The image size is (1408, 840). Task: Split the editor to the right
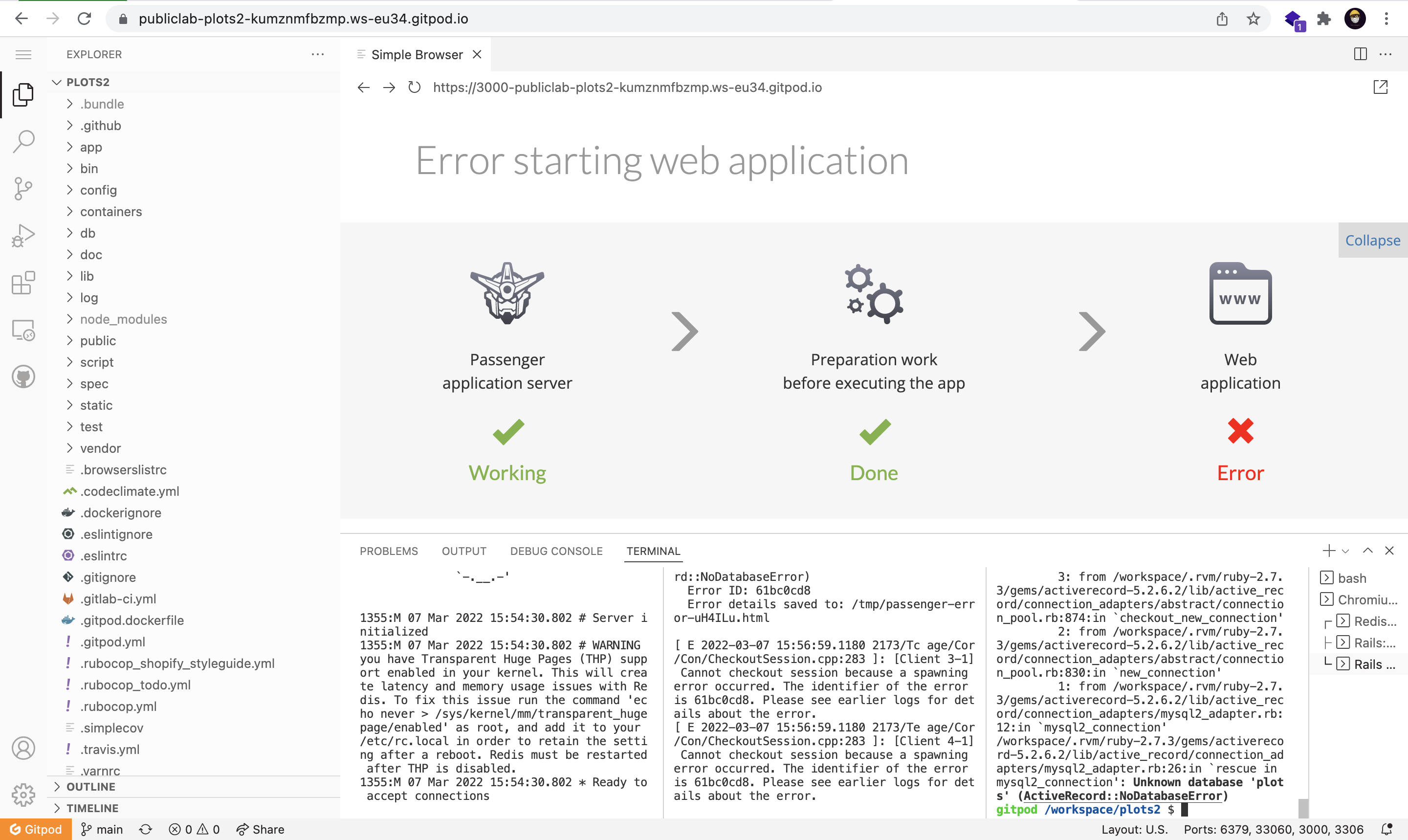click(x=1360, y=54)
